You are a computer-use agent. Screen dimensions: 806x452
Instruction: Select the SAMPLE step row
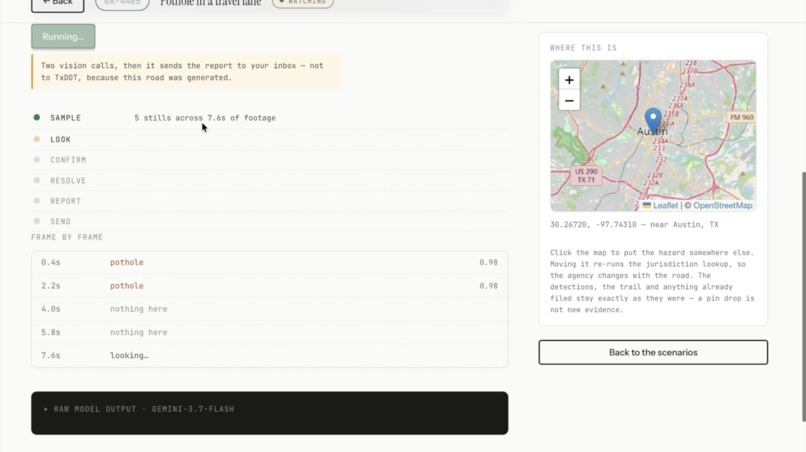pyautogui.click(x=269, y=118)
